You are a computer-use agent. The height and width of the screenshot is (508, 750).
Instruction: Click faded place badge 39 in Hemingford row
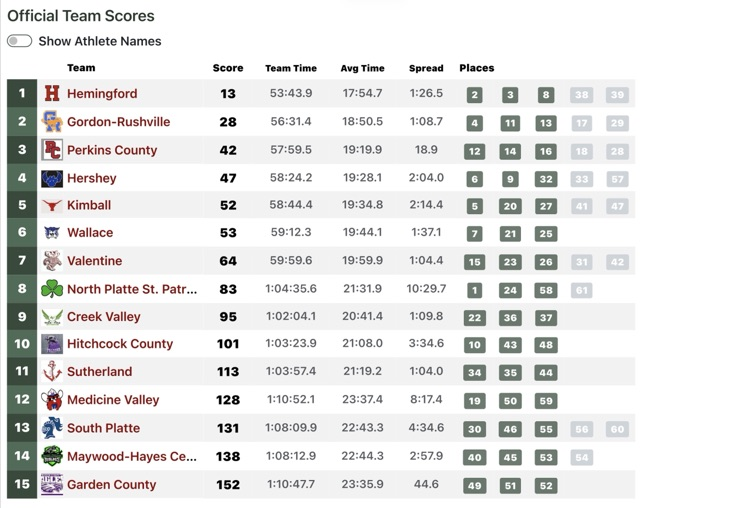617,95
